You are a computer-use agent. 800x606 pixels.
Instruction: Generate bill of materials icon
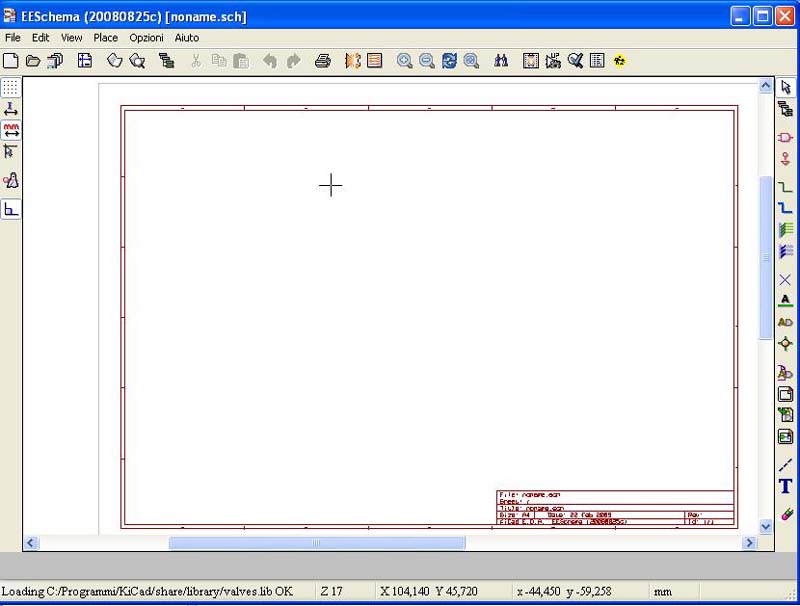point(597,61)
